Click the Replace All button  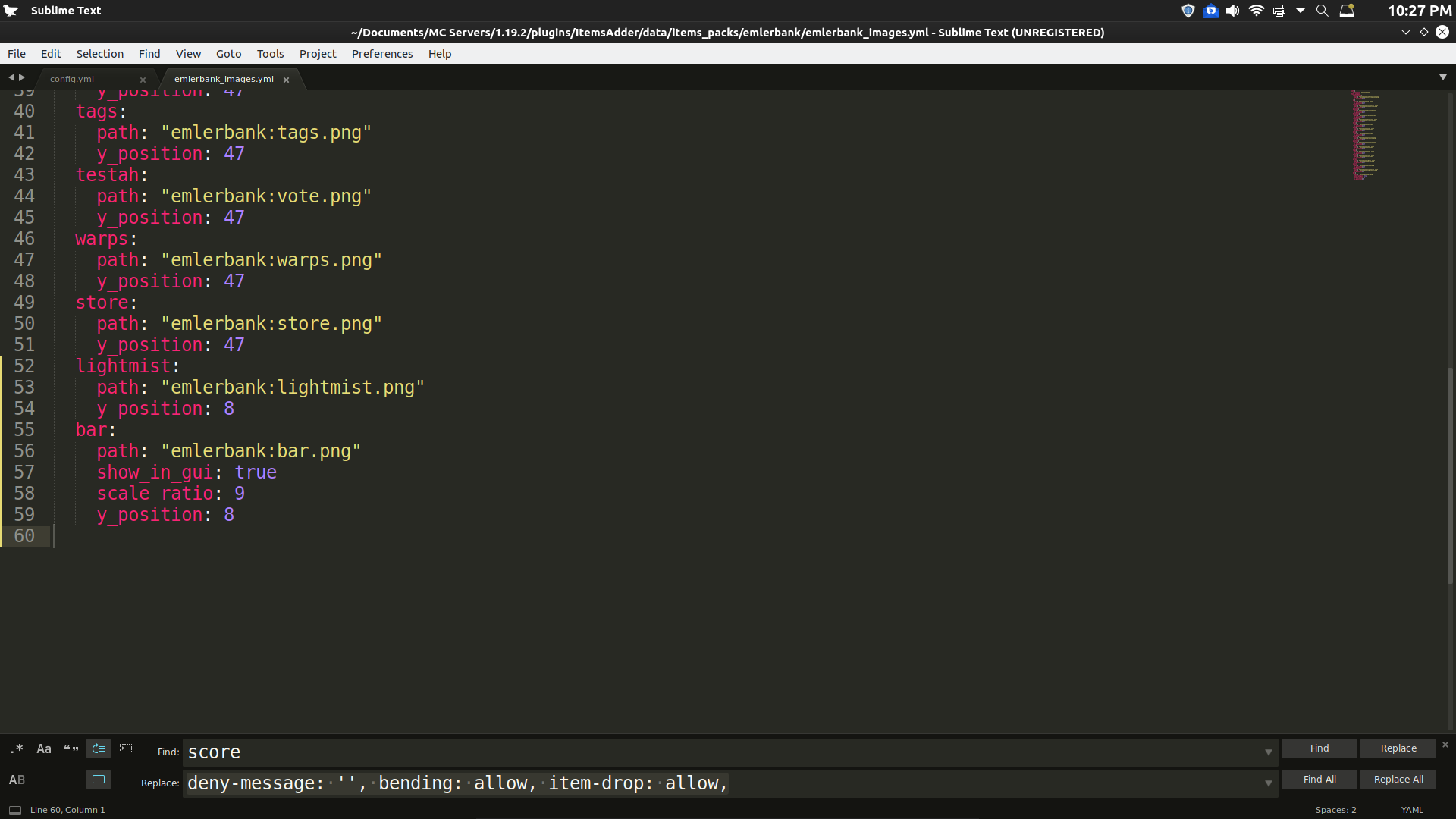tap(1398, 779)
